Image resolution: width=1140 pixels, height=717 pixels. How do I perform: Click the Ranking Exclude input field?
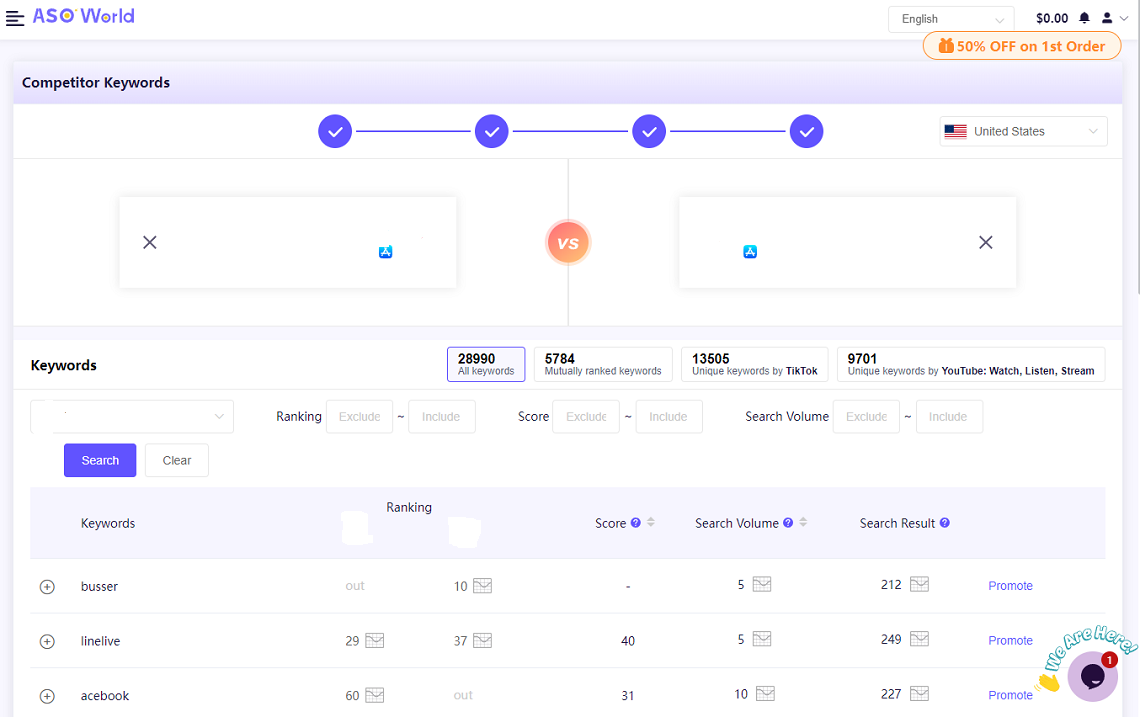pos(359,417)
